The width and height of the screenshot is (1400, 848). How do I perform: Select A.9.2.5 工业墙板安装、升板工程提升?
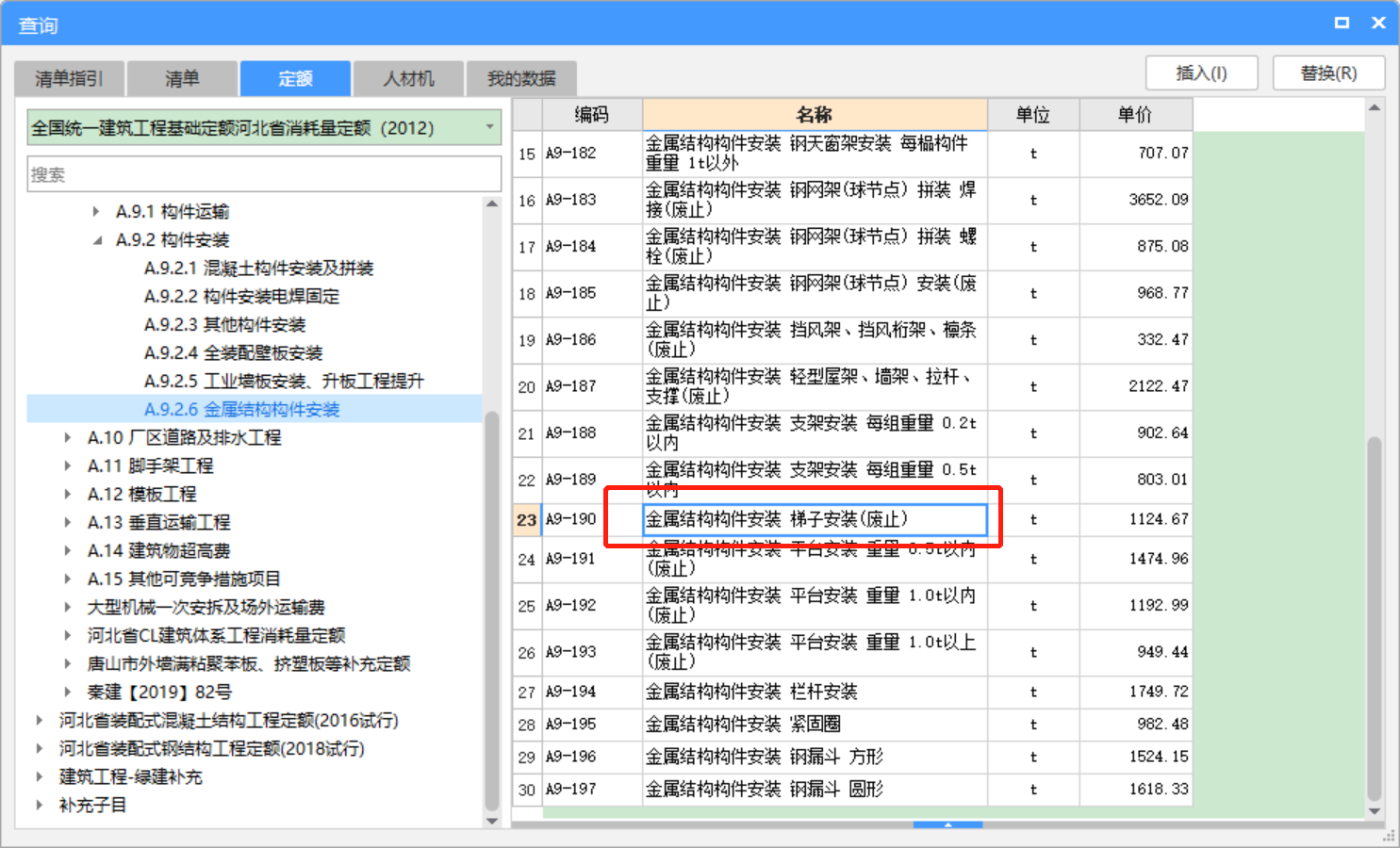284,382
